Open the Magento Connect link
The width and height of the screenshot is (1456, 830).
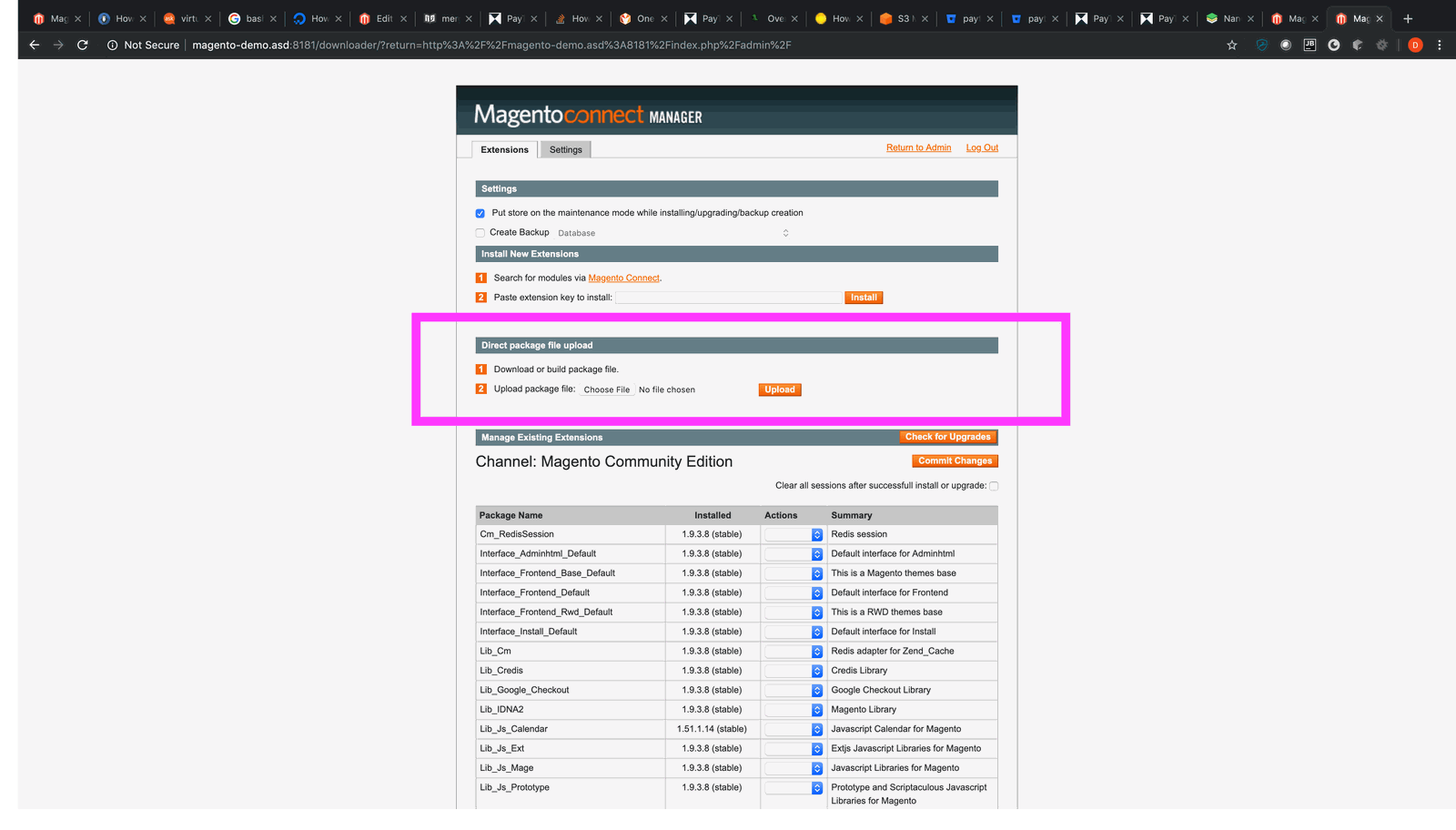(x=623, y=278)
